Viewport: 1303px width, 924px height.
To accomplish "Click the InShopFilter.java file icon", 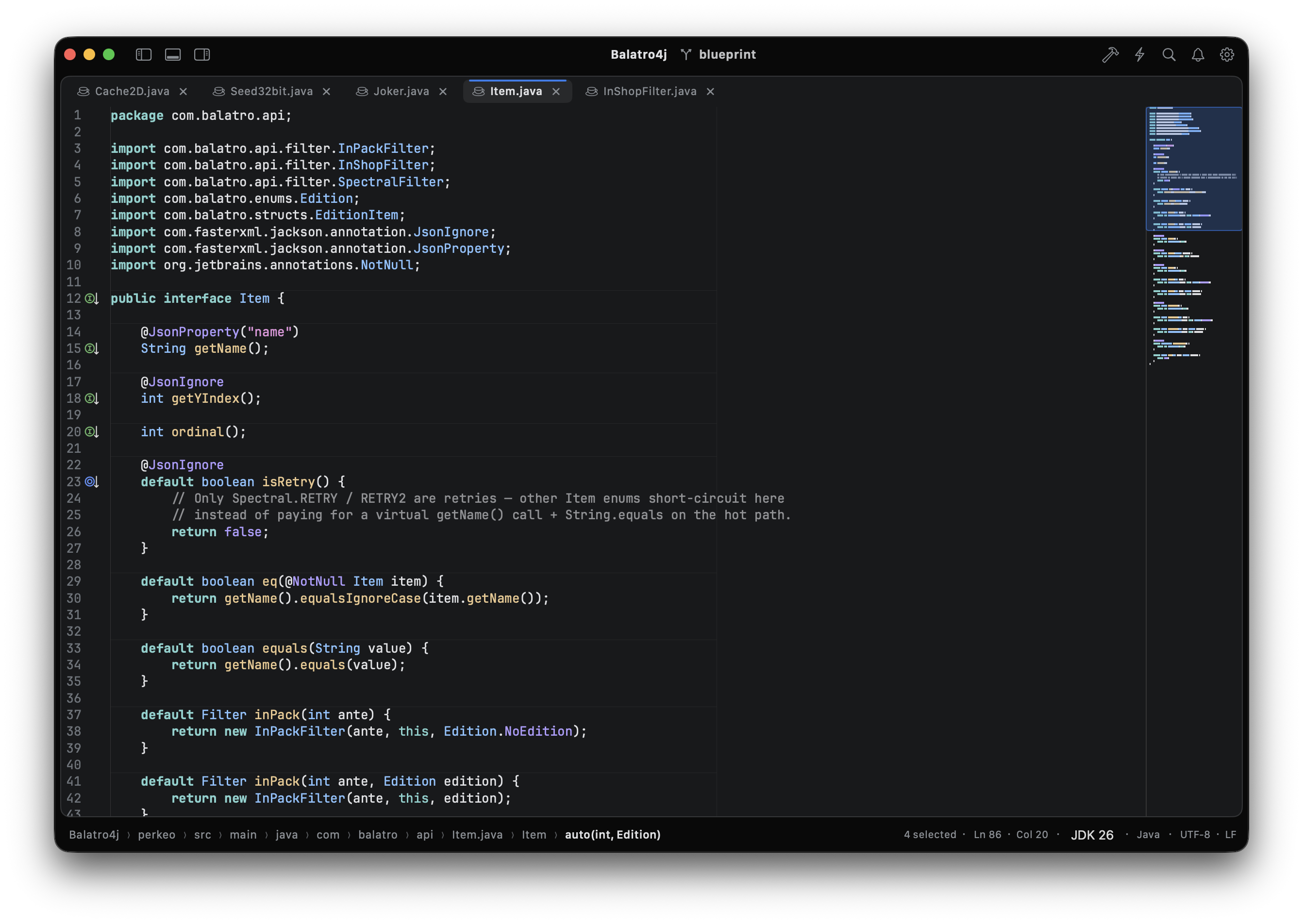I will tap(591, 92).
